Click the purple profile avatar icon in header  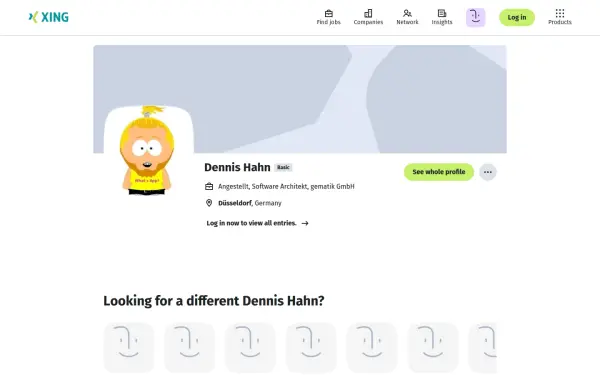(x=476, y=17)
